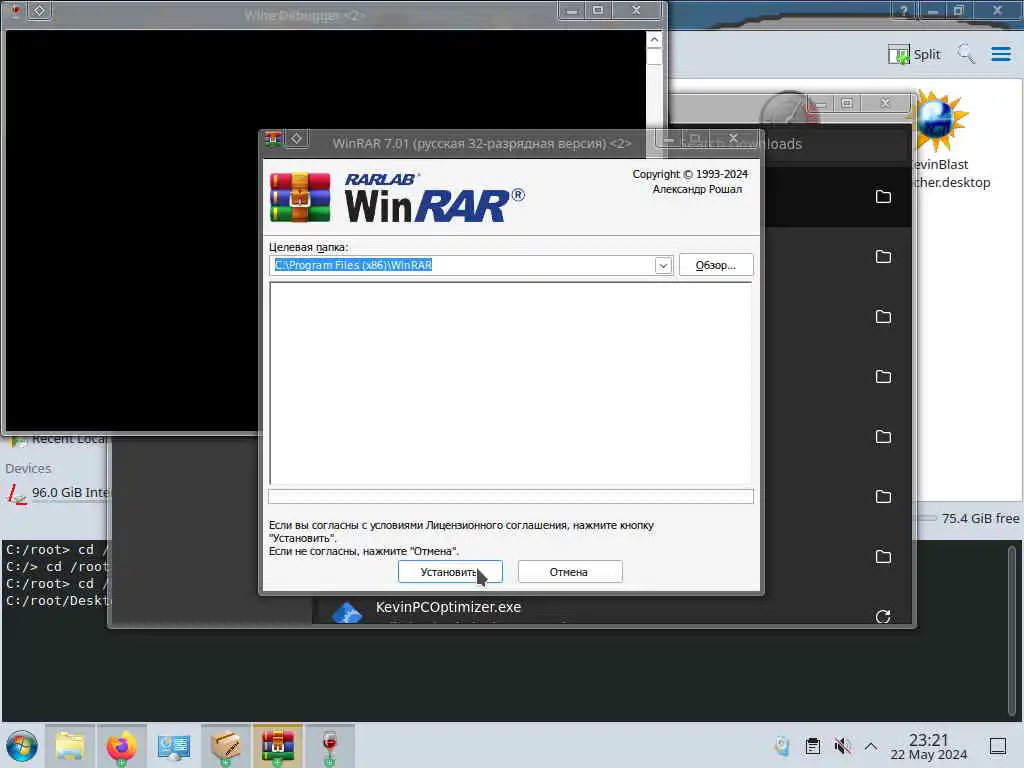Click the terminal panel vertical scrollbar
Image resolution: width=1024 pixels, height=768 pixels.
pos(1012,630)
